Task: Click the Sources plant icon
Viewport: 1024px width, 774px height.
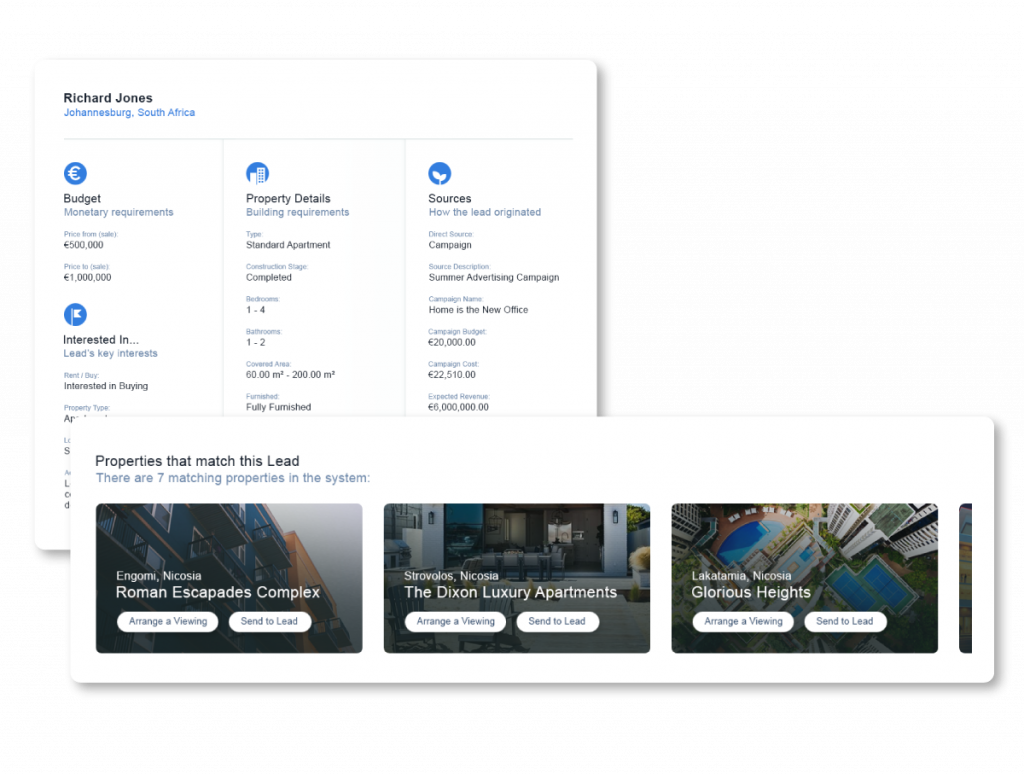Action: pyautogui.click(x=440, y=173)
